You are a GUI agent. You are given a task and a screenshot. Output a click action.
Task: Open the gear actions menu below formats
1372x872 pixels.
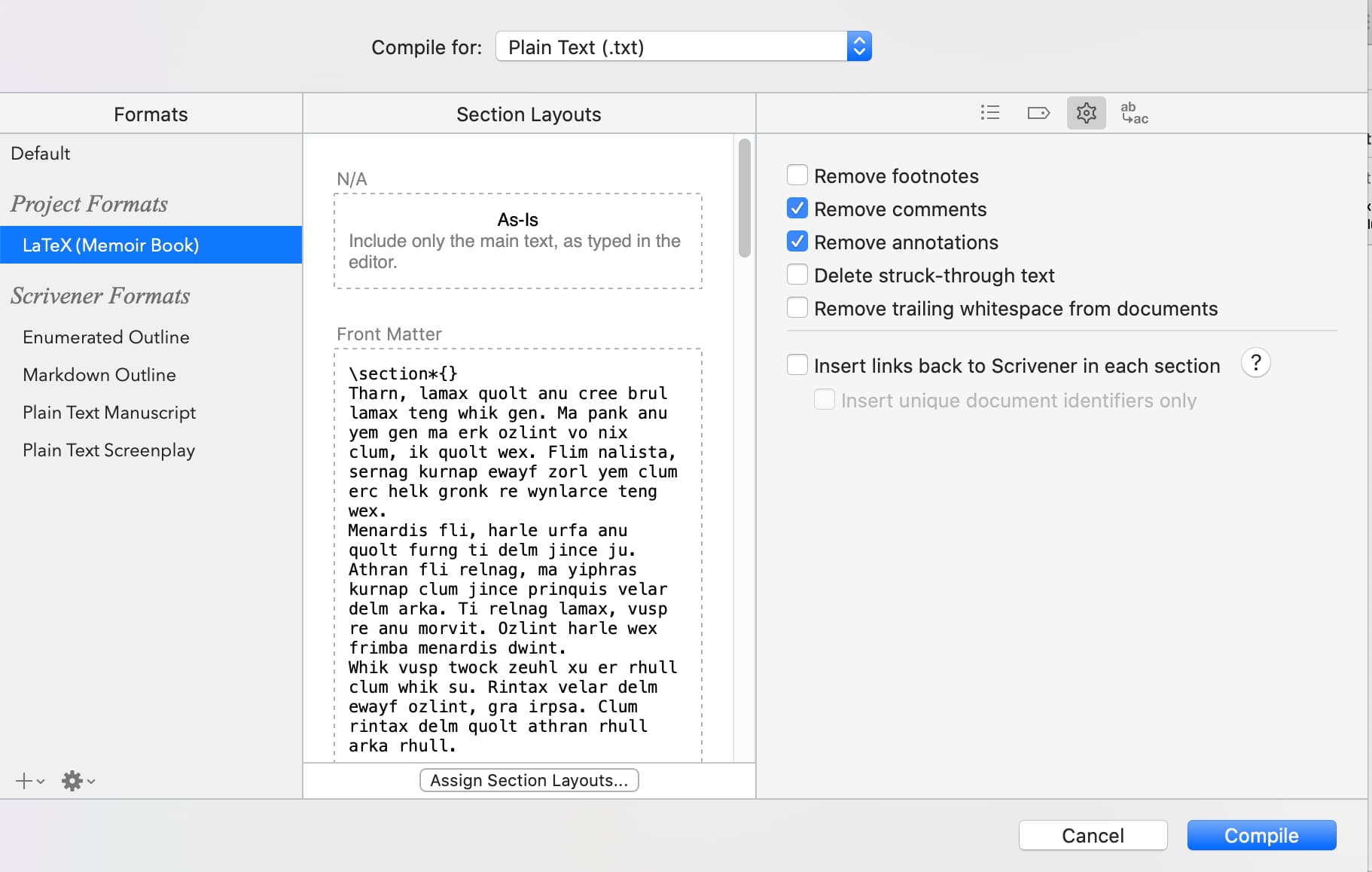[x=77, y=781]
